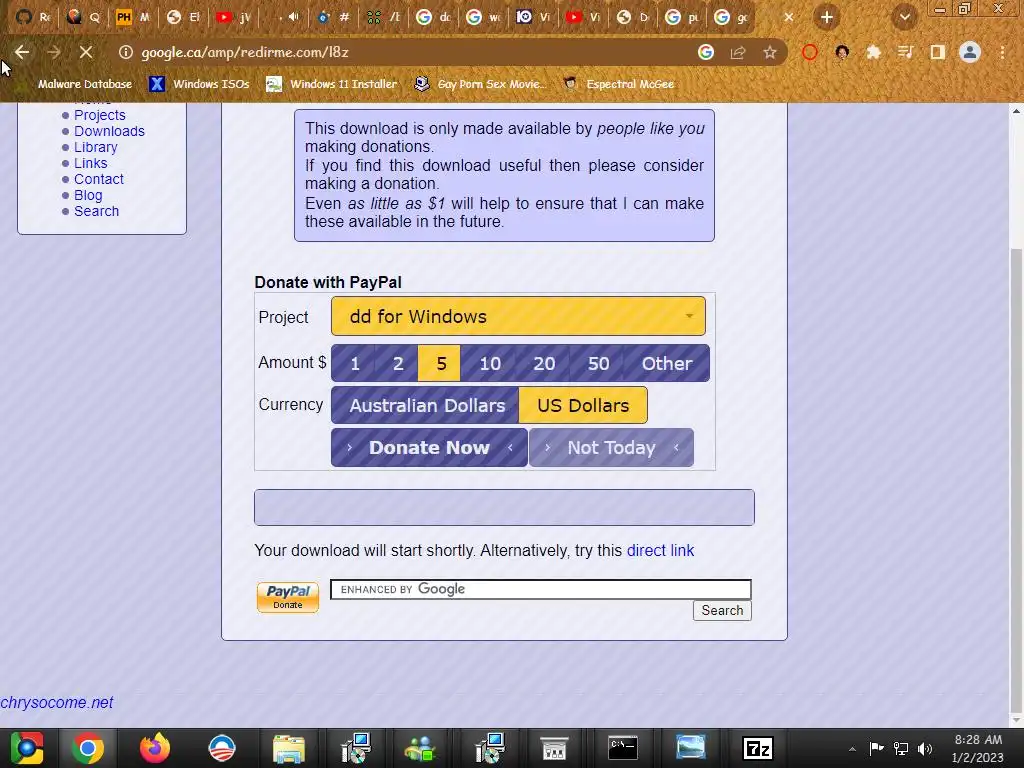Select donation amount 5
Screen dimensions: 1024x768
[x=440, y=363]
